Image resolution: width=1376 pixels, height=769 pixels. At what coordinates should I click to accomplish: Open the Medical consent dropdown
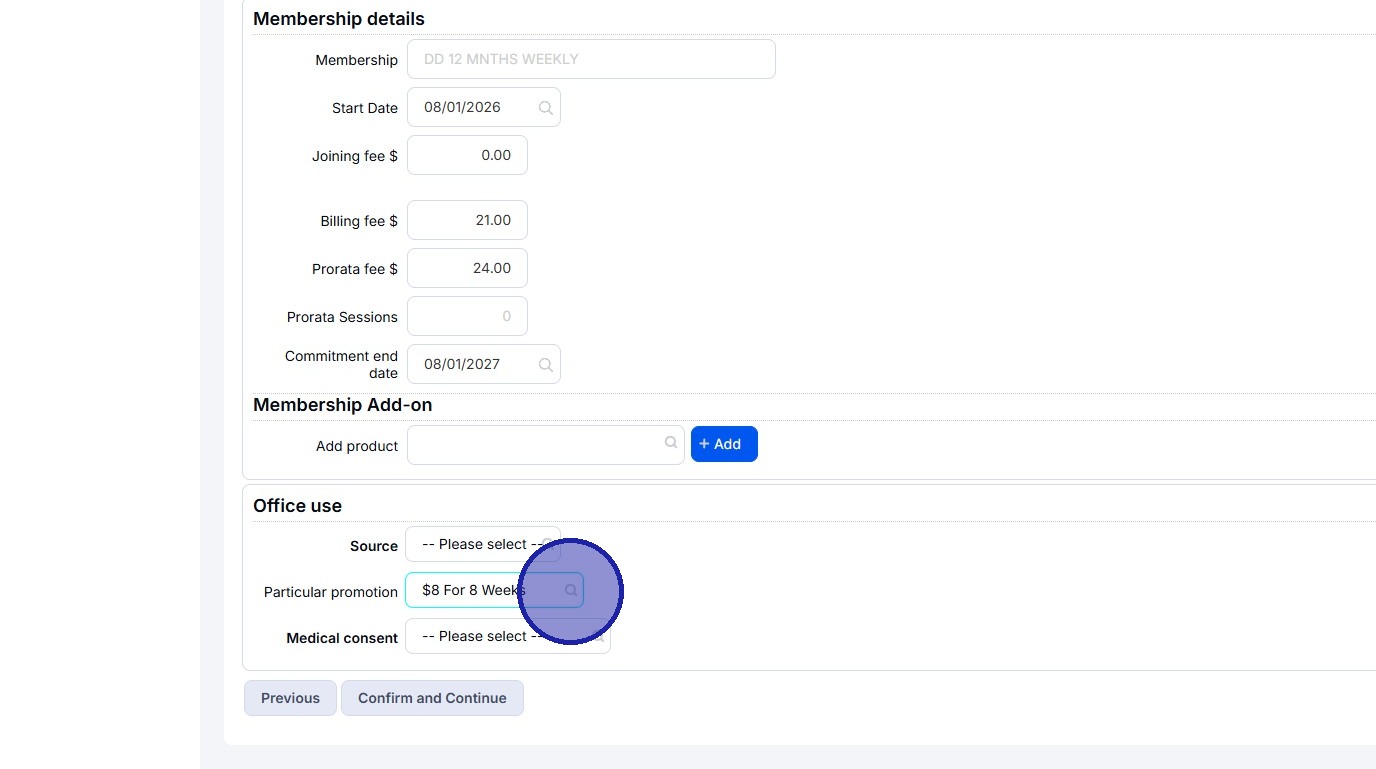(x=508, y=637)
